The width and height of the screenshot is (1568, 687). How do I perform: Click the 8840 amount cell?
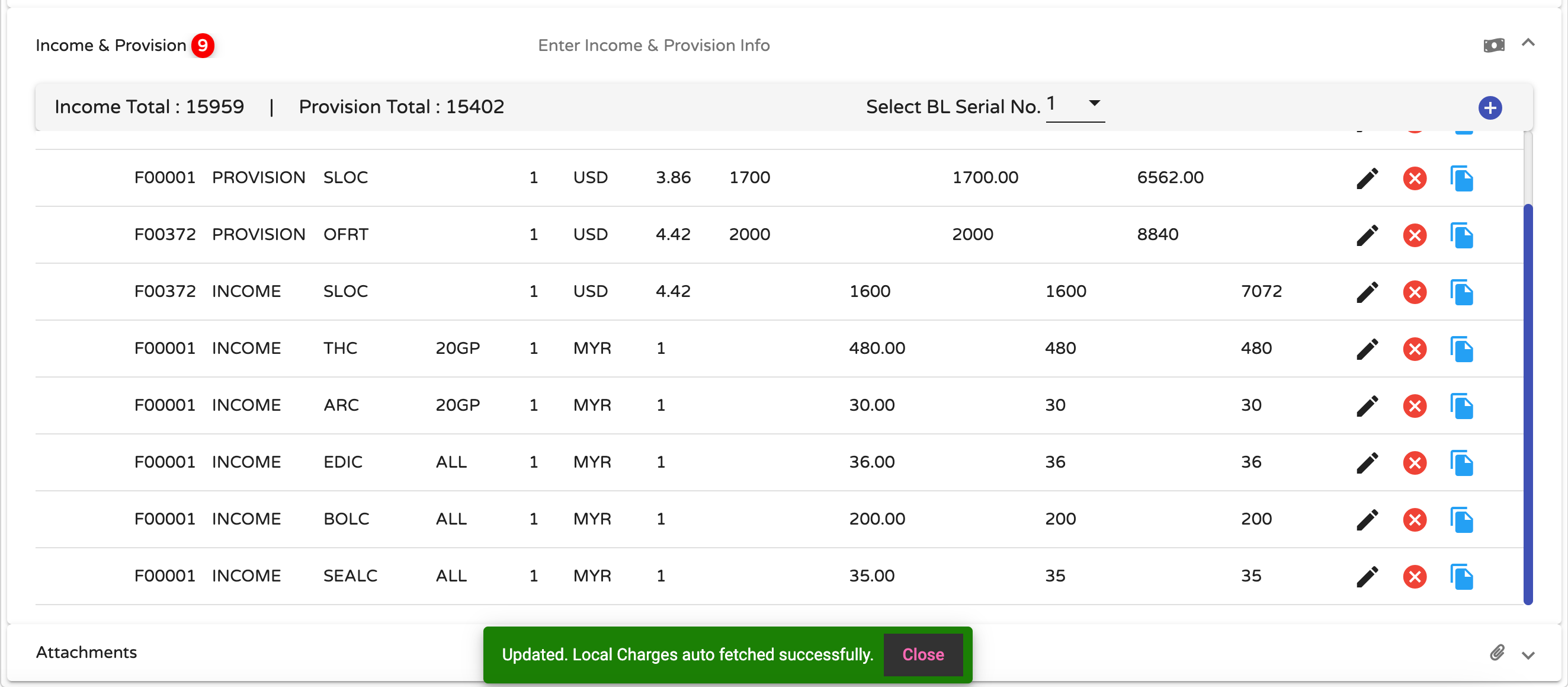click(1157, 235)
